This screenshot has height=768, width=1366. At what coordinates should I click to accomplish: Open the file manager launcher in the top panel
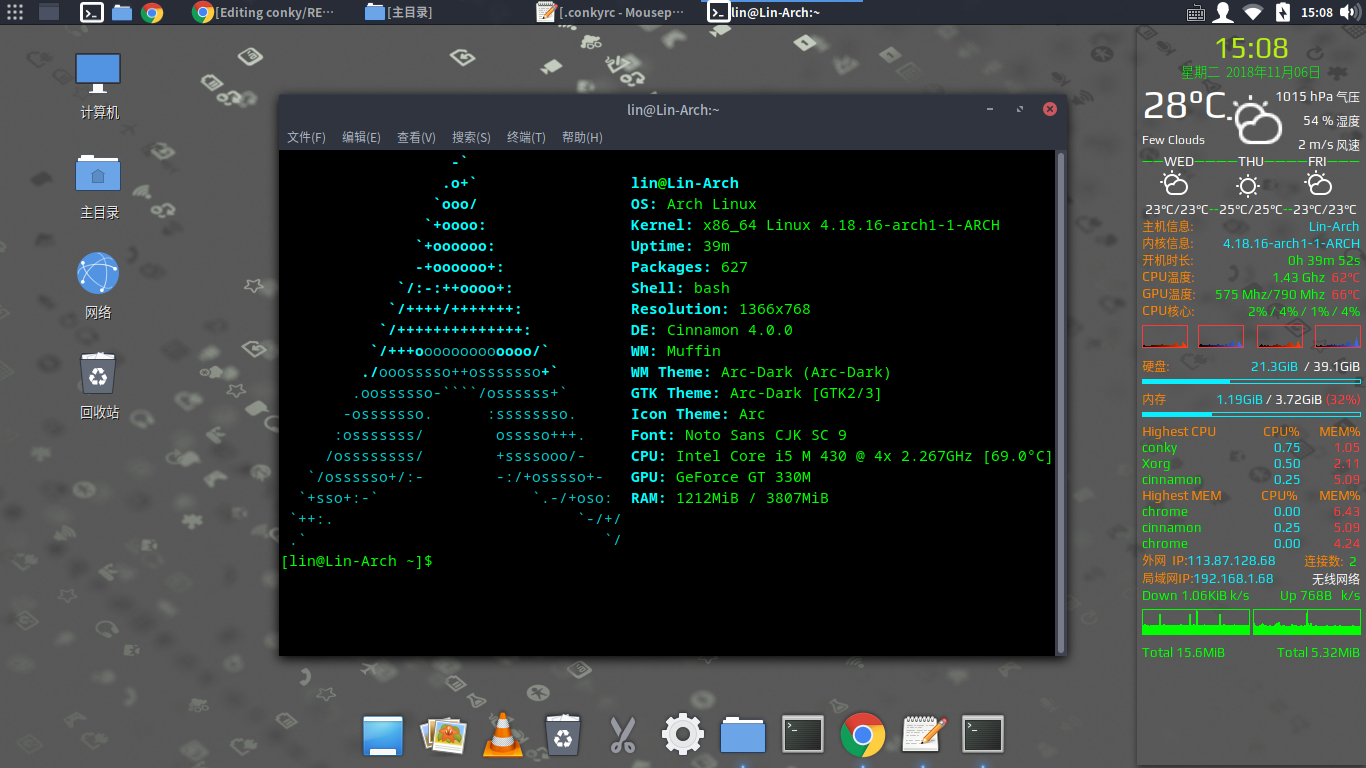click(x=122, y=13)
